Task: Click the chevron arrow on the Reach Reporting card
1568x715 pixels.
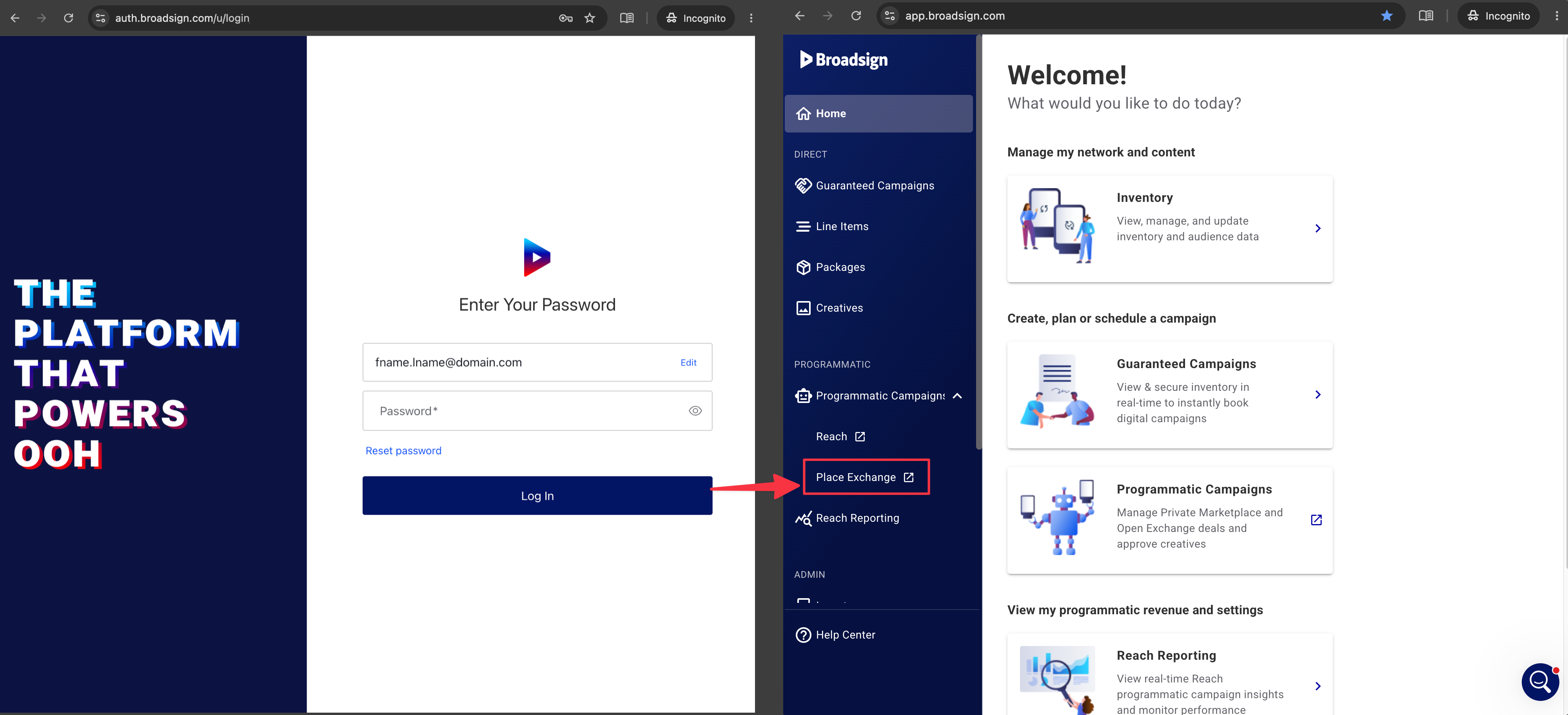Action: [1318, 686]
